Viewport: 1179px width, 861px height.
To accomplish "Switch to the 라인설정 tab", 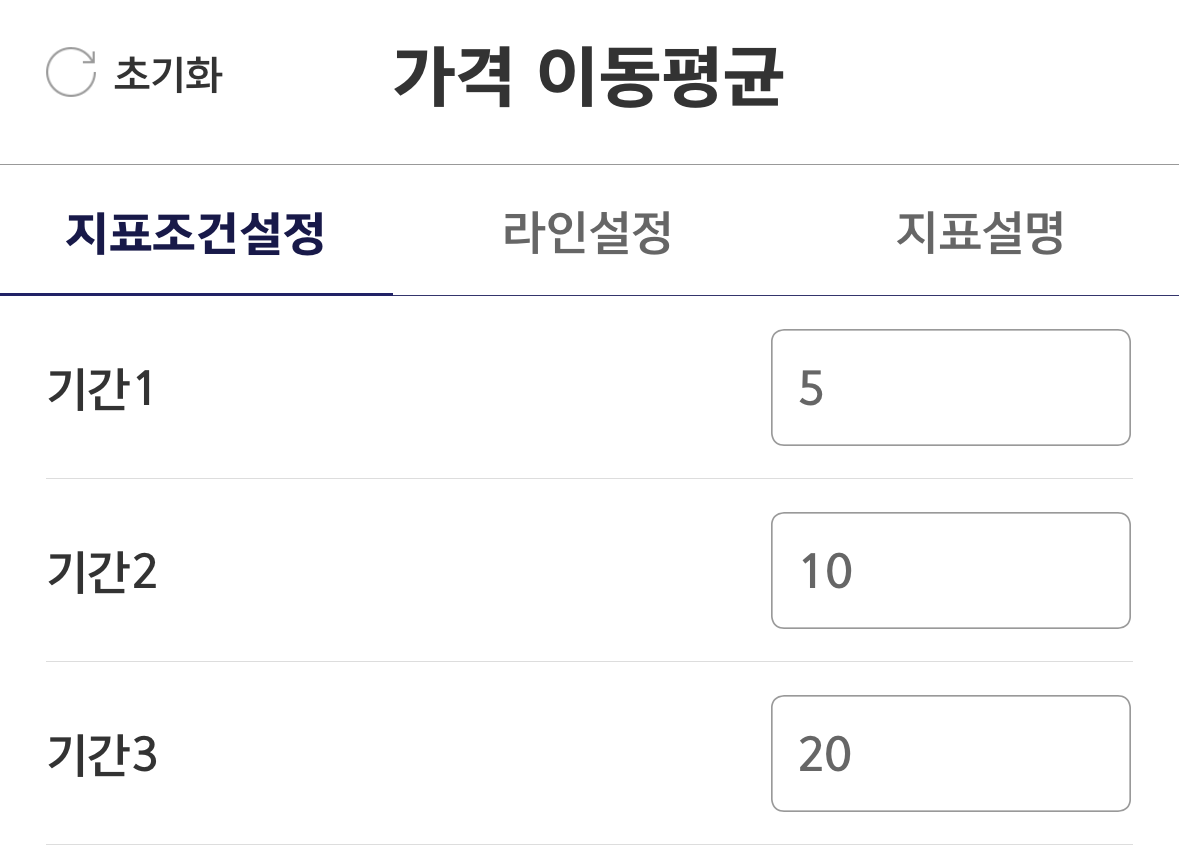I will pyautogui.click(x=586, y=234).
